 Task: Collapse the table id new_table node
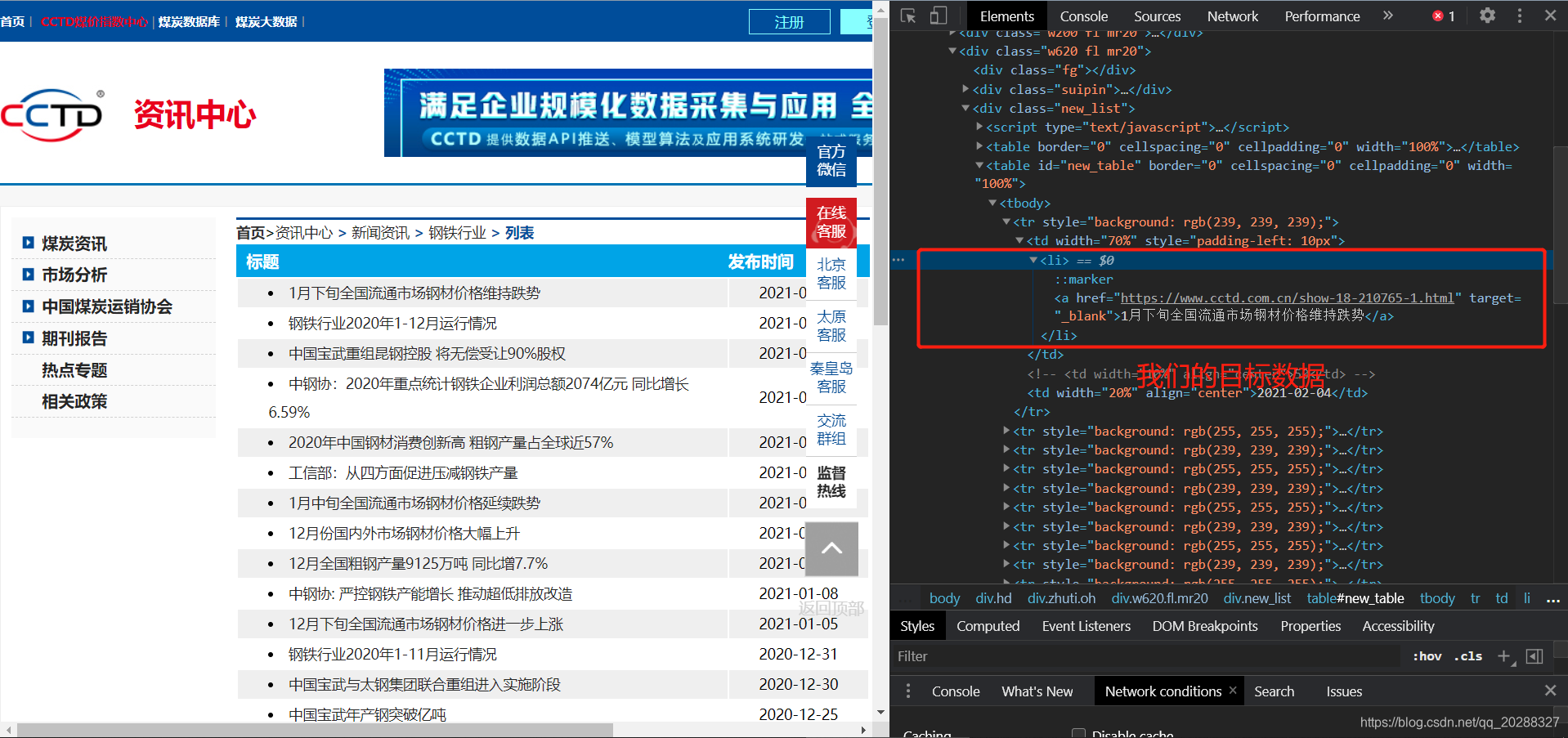(x=979, y=165)
